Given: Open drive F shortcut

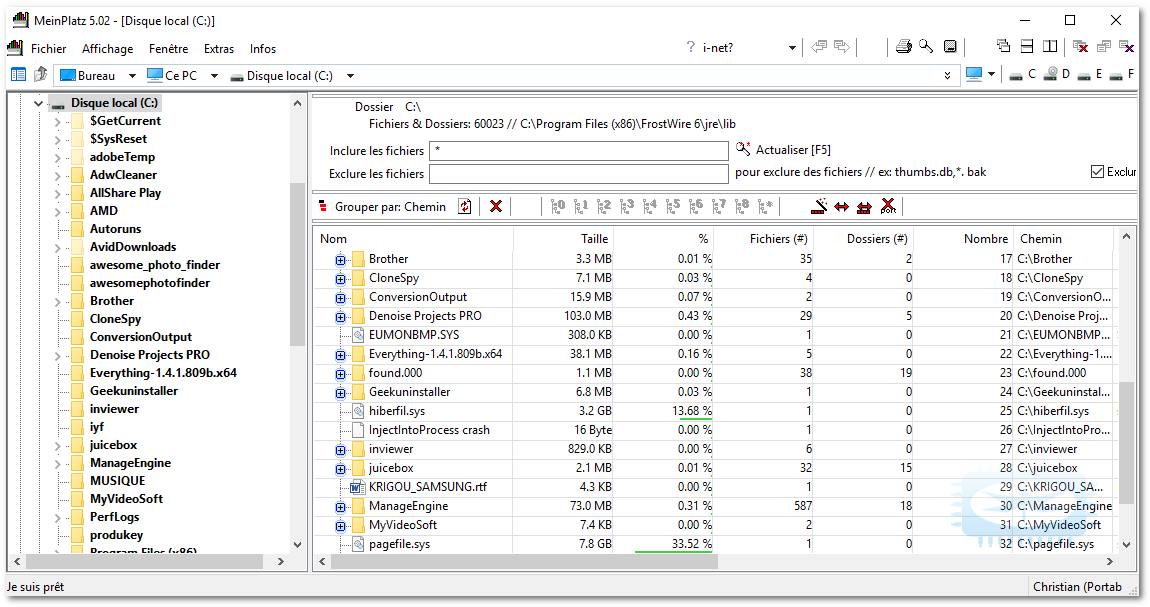Looking at the screenshot, I should [x=1122, y=74].
